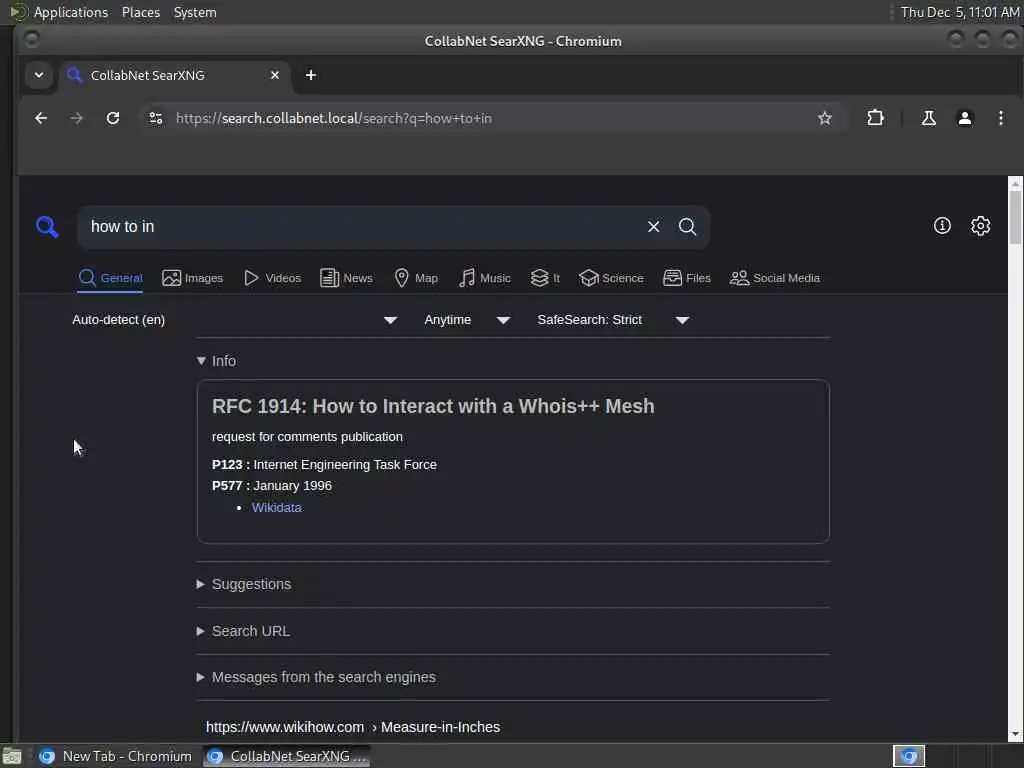Switch to the News category
This screenshot has width=1024, height=768.
tap(346, 278)
